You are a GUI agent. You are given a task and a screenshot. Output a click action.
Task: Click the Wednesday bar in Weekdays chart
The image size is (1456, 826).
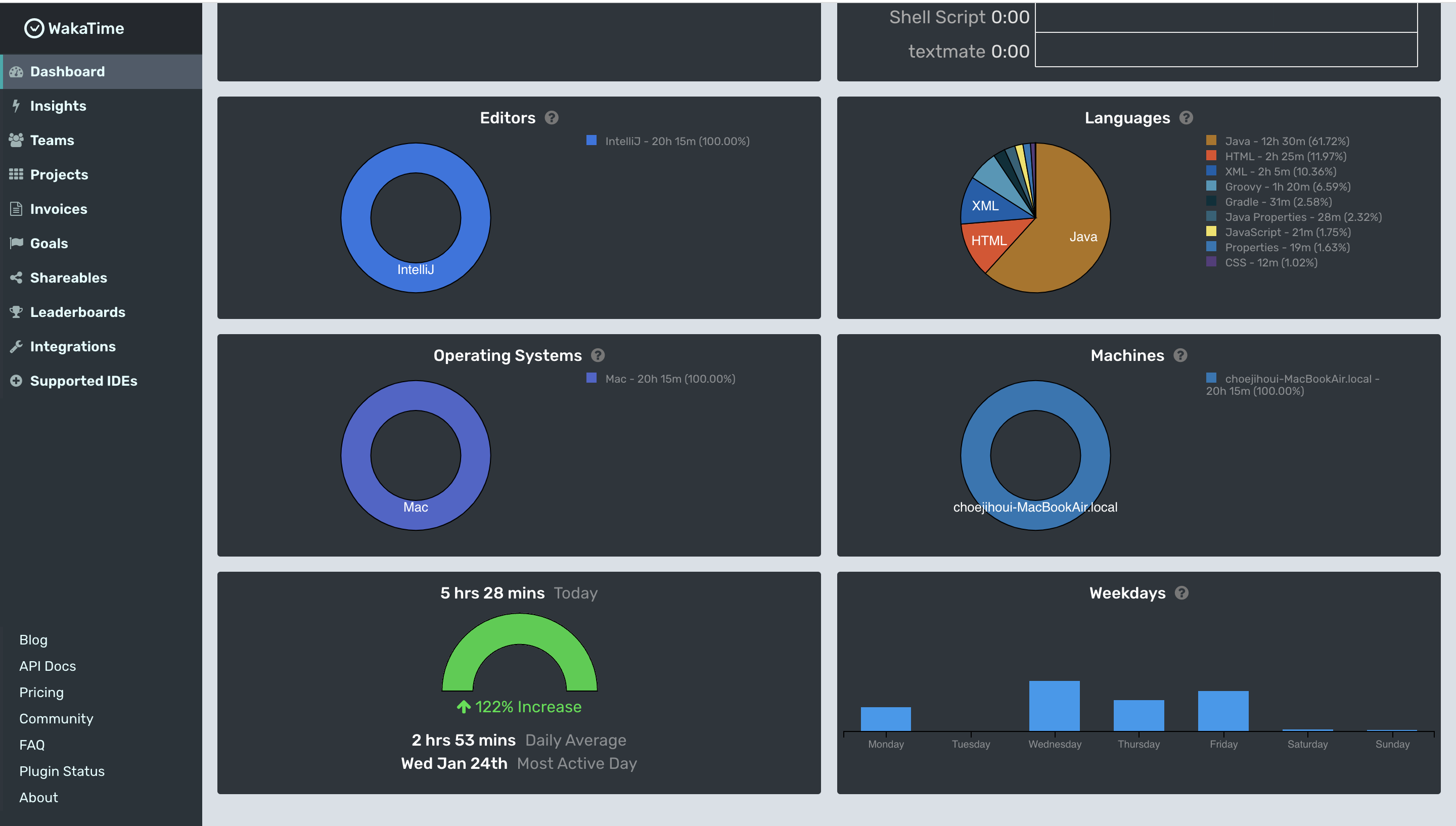pos(1054,705)
